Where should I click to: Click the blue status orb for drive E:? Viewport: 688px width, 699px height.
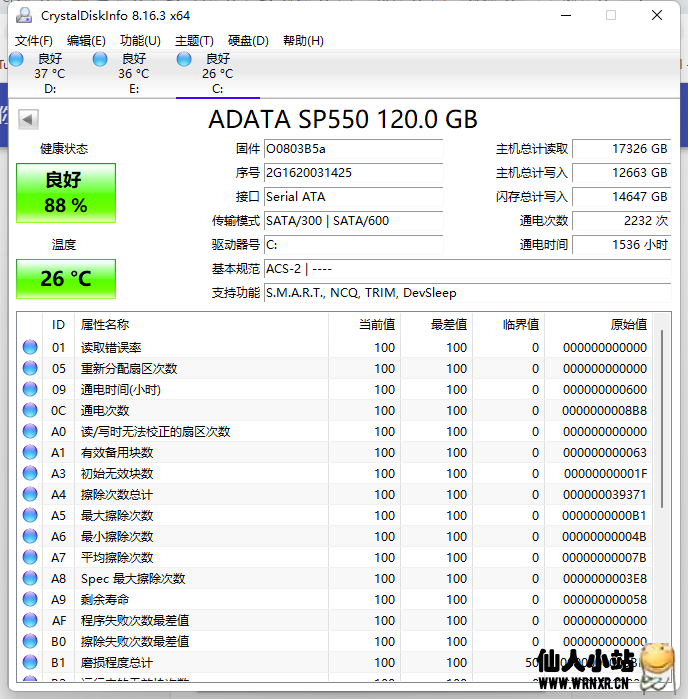click(100, 59)
